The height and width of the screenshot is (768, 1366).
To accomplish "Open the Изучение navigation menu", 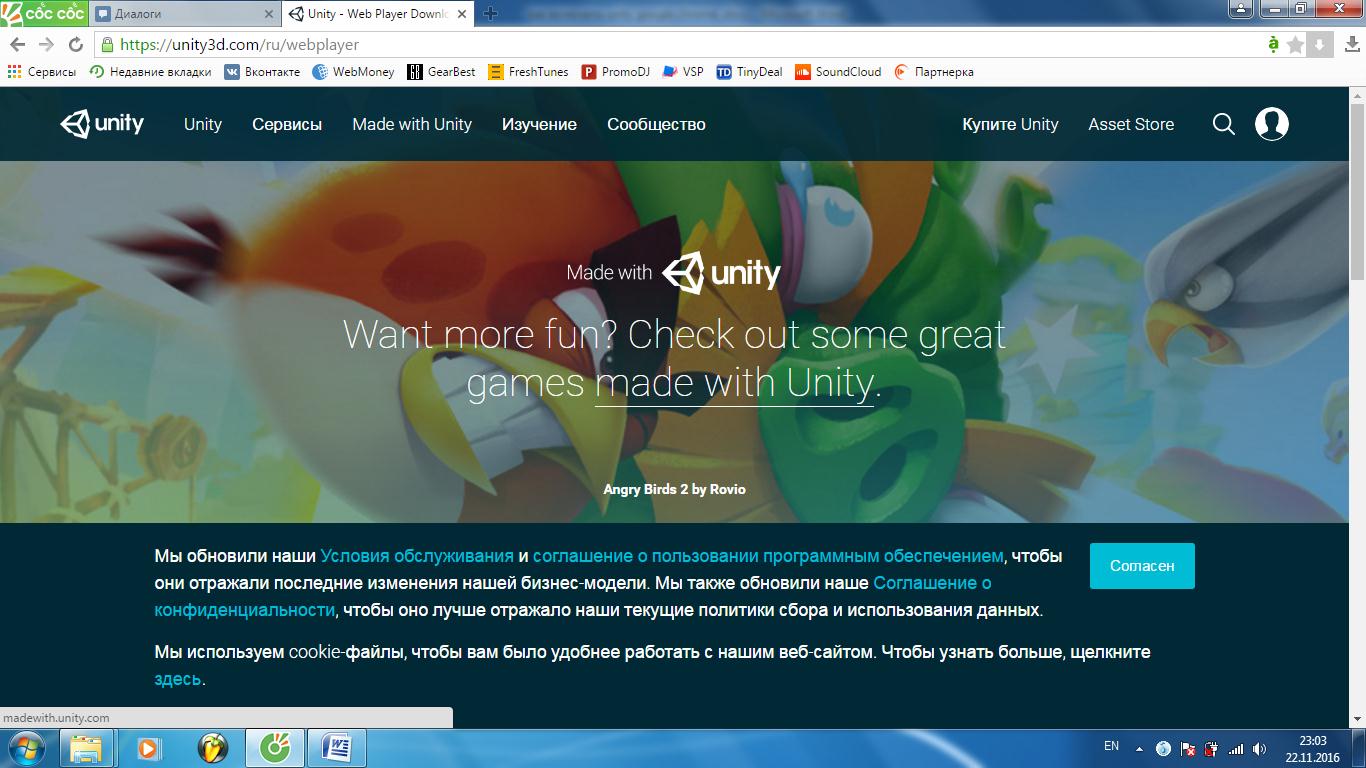I will pyautogui.click(x=539, y=124).
